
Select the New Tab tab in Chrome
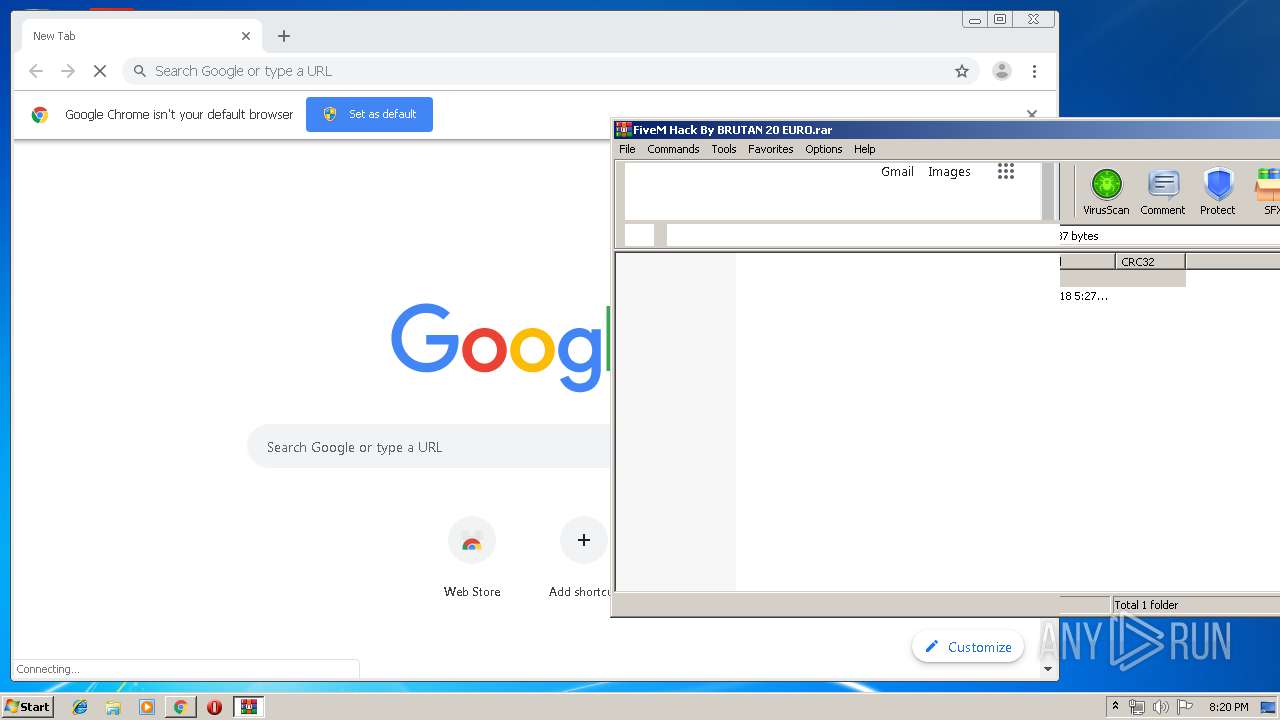(x=140, y=36)
